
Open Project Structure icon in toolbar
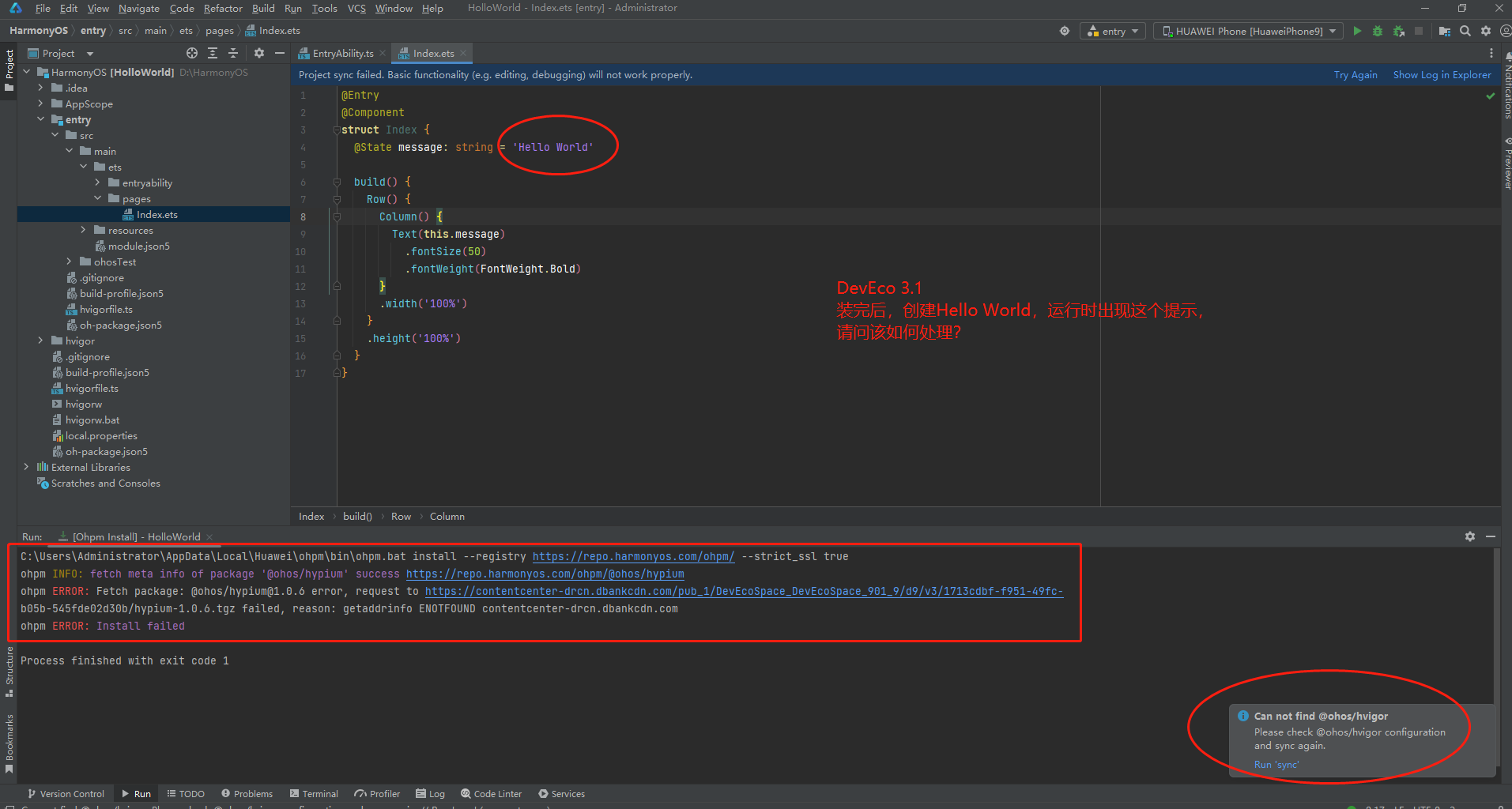[1445, 31]
